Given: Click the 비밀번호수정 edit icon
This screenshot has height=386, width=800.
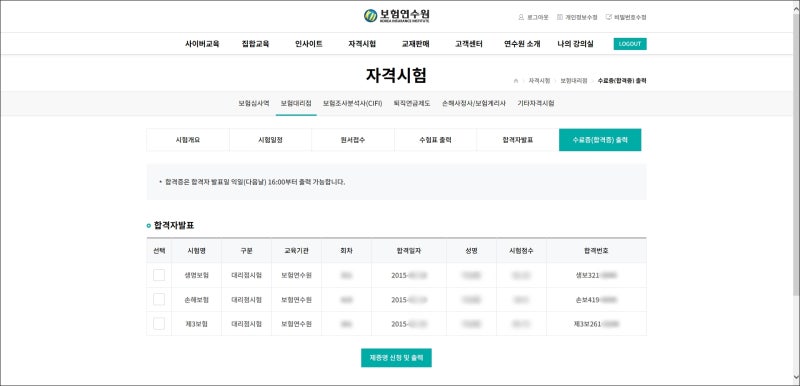Looking at the screenshot, I should (x=608, y=17).
